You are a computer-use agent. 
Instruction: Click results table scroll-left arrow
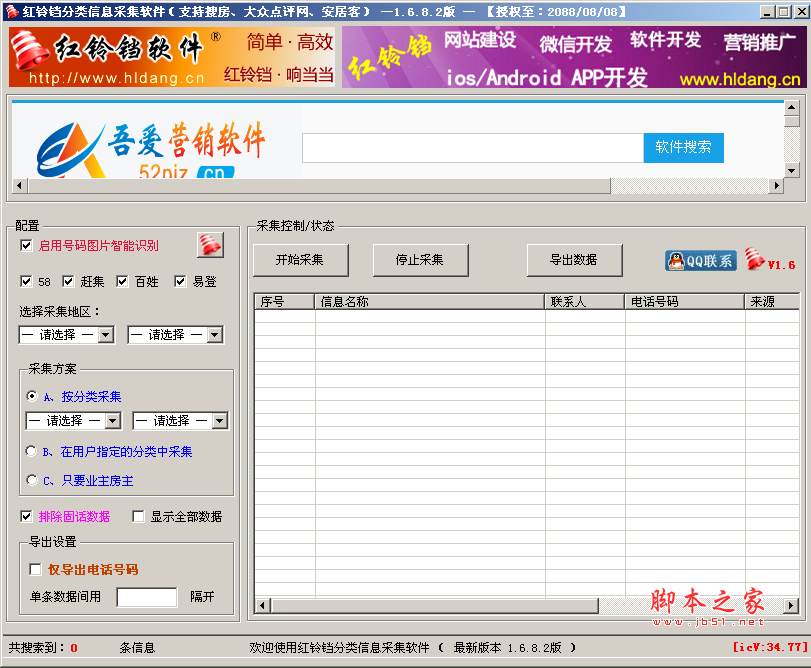point(263,605)
